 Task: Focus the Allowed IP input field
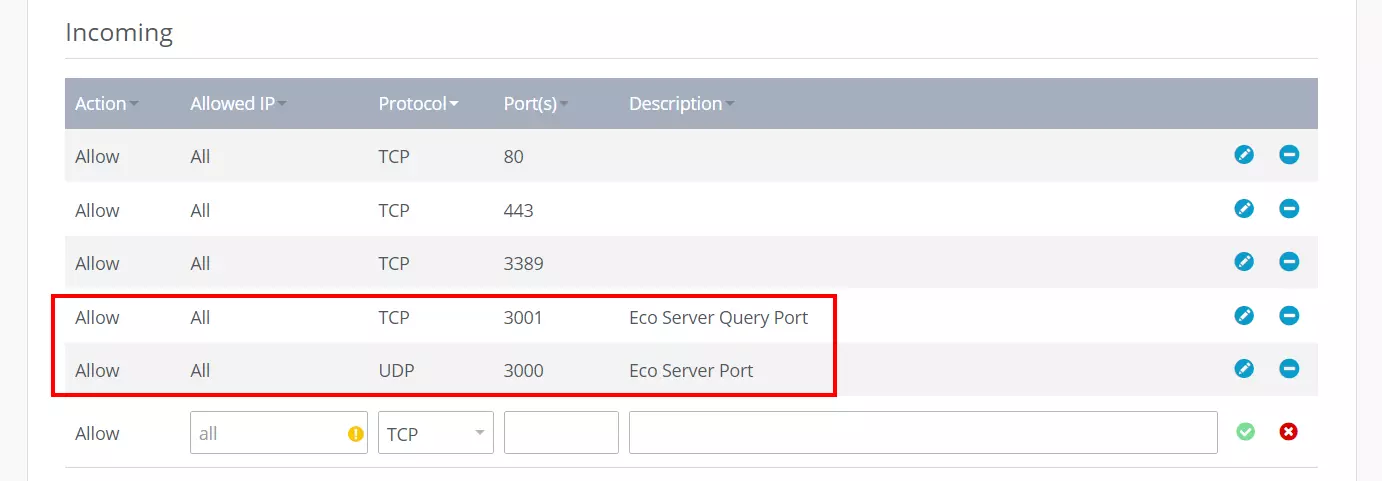point(279,433)
